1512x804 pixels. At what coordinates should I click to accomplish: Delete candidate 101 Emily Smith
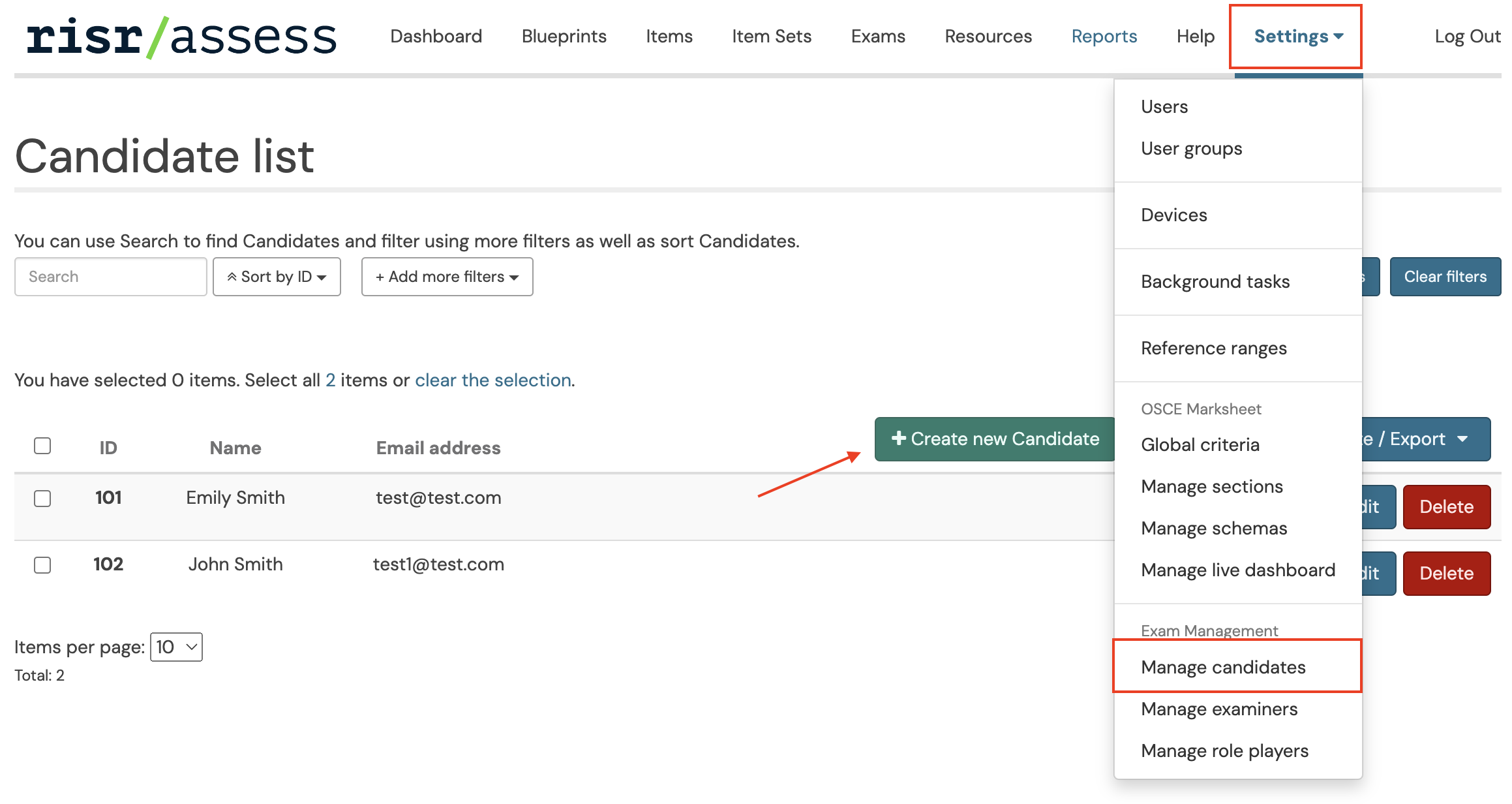tap(1447, 507)
